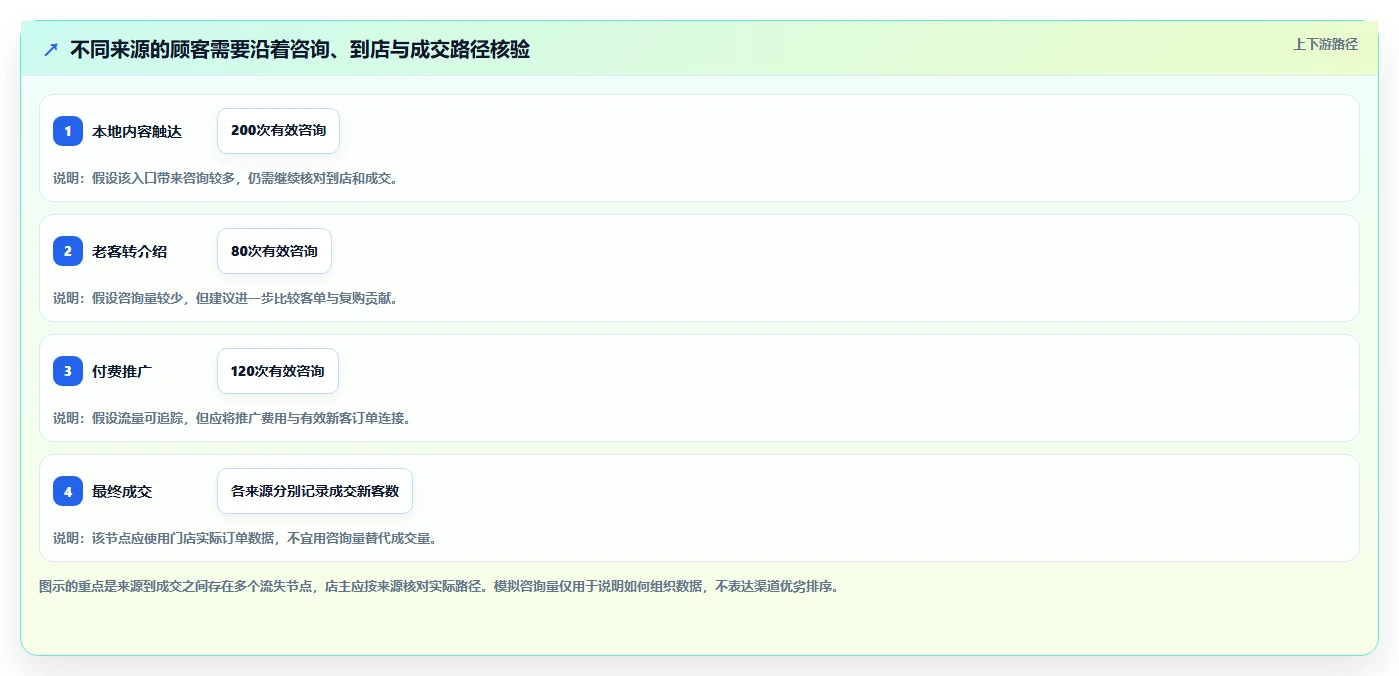The height and width of the screenshot is (676, 1399).
Task: Click the footer caption 图示的重点是来源到成交之间
Action: [439, 586]
